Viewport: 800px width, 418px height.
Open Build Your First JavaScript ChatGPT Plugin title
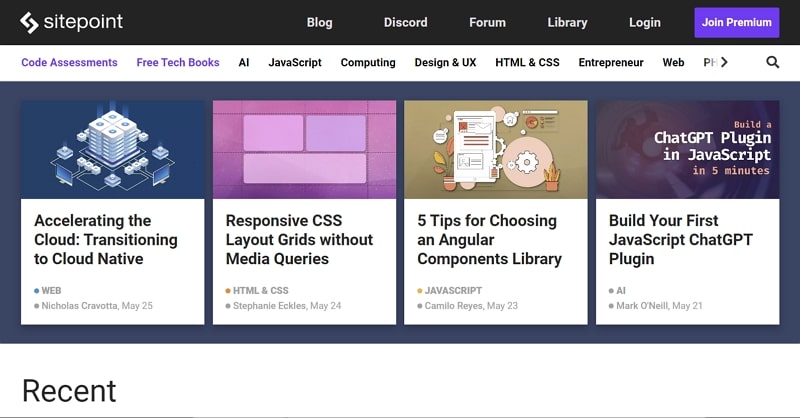click(x=681, y=239)
